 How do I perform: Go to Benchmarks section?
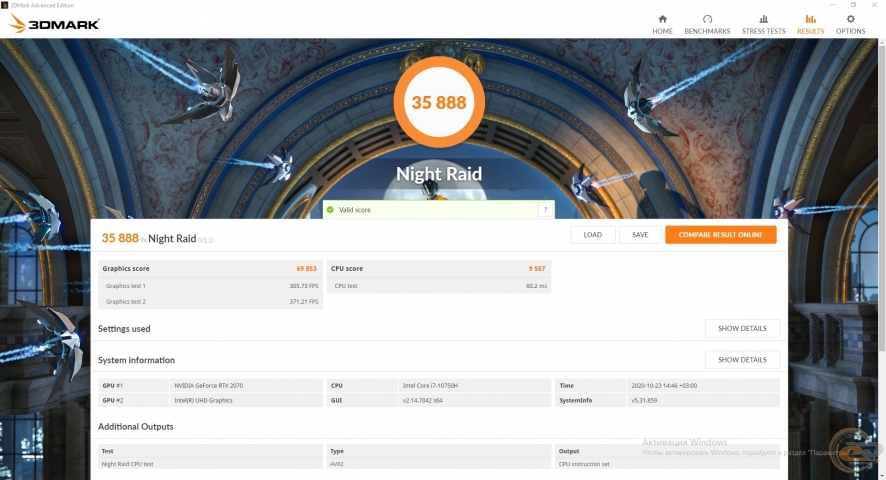(x=707, y=25)
